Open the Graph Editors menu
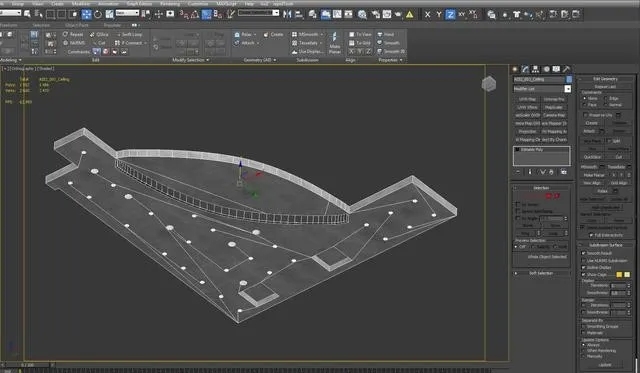The image size is (640, 373). point(139,4)
